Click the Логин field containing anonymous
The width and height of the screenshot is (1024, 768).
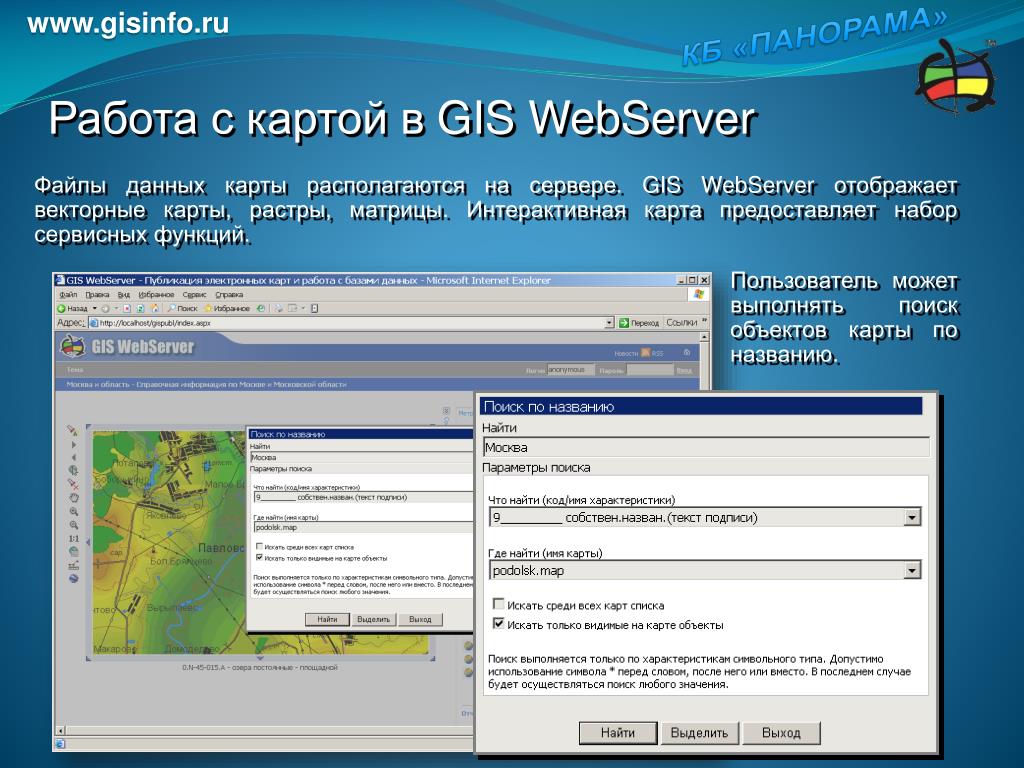coord(571,370)
